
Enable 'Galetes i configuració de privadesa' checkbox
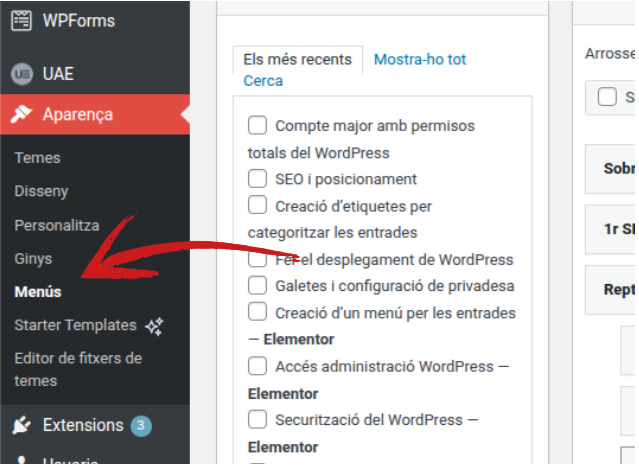257,286
